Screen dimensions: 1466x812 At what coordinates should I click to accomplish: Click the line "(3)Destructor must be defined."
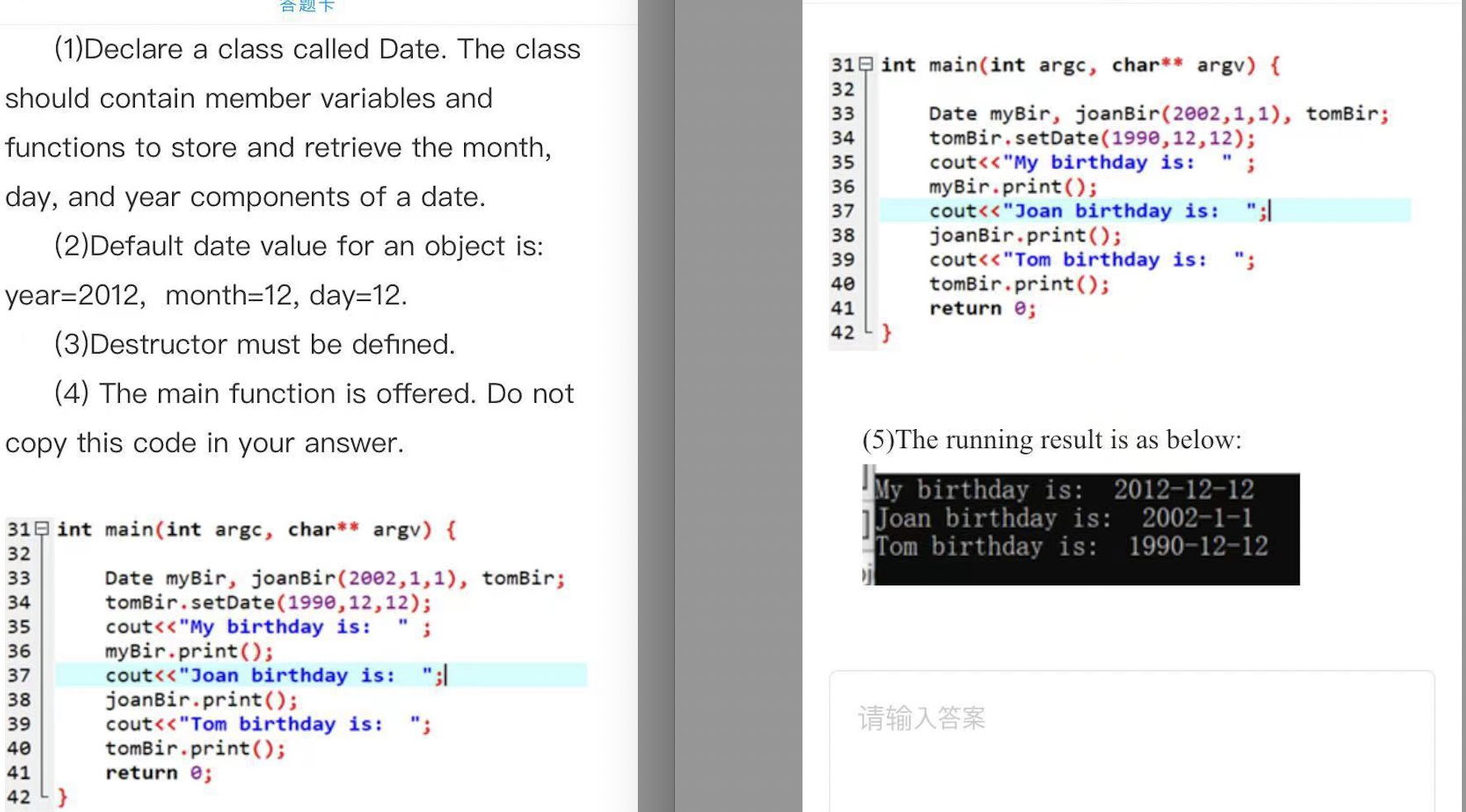[255, 344]
